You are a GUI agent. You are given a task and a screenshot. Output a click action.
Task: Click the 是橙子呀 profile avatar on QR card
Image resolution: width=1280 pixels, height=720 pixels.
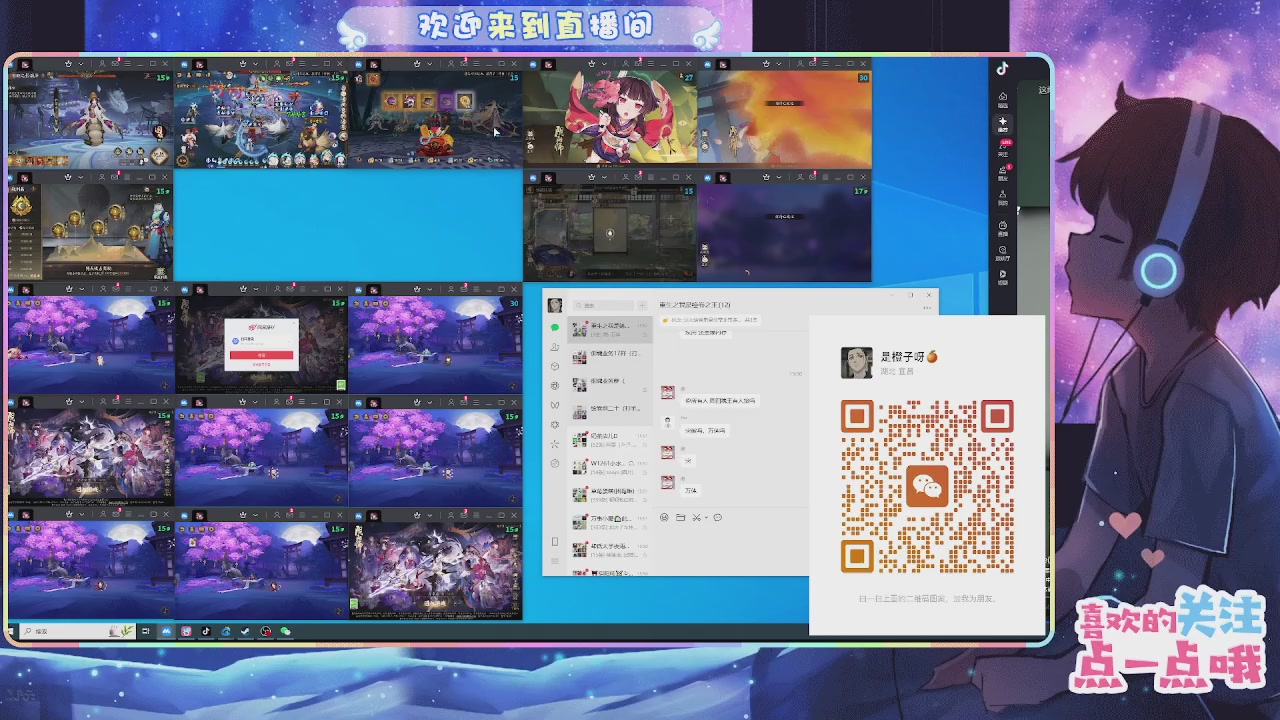point(856,362)
